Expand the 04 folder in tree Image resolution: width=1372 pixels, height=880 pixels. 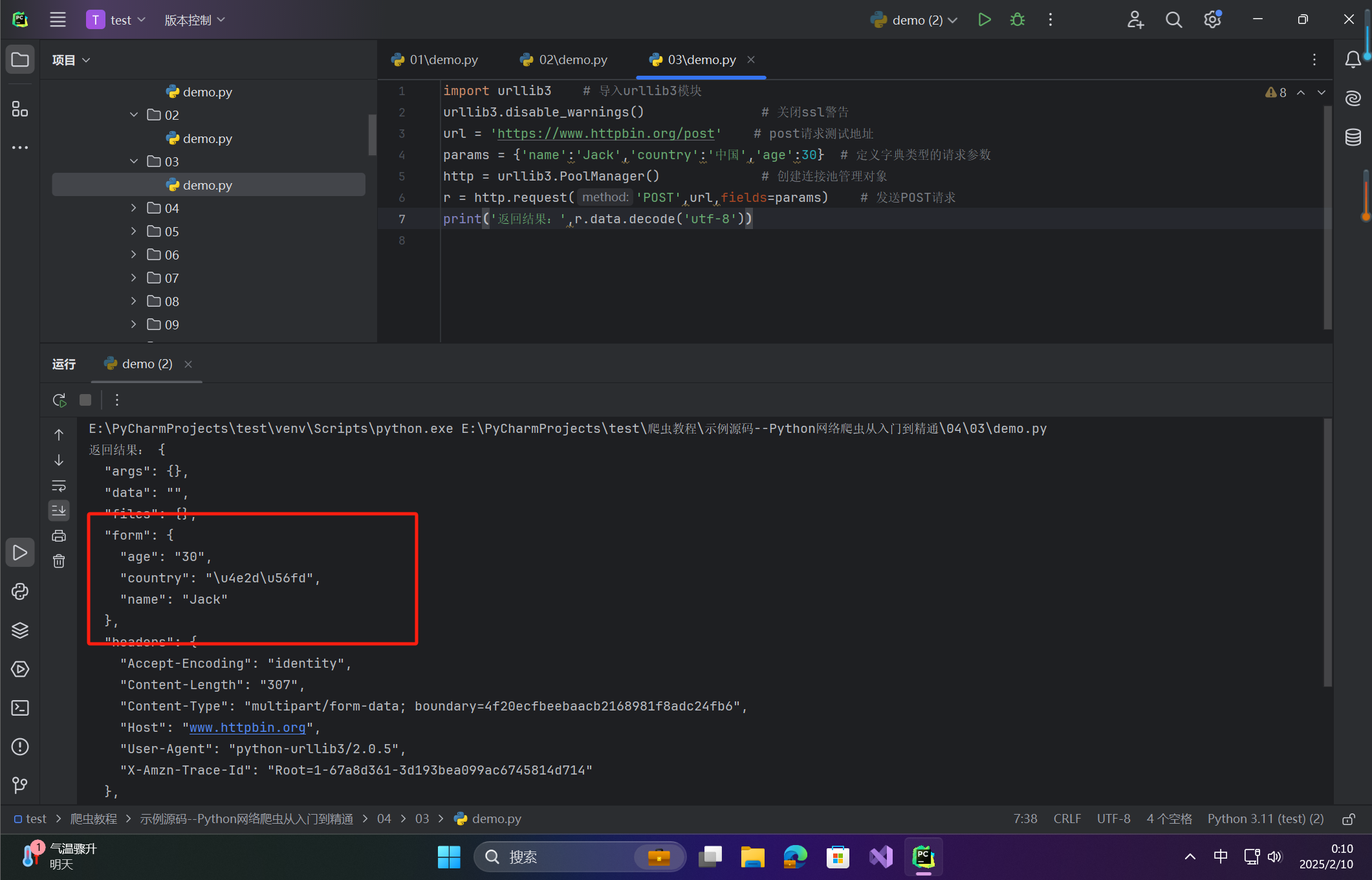[134, 208]
